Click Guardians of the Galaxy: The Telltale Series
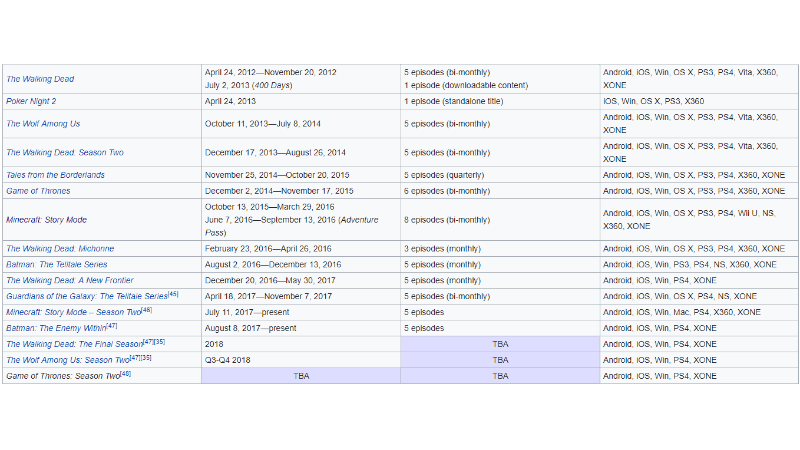 [x=86, y=296]
